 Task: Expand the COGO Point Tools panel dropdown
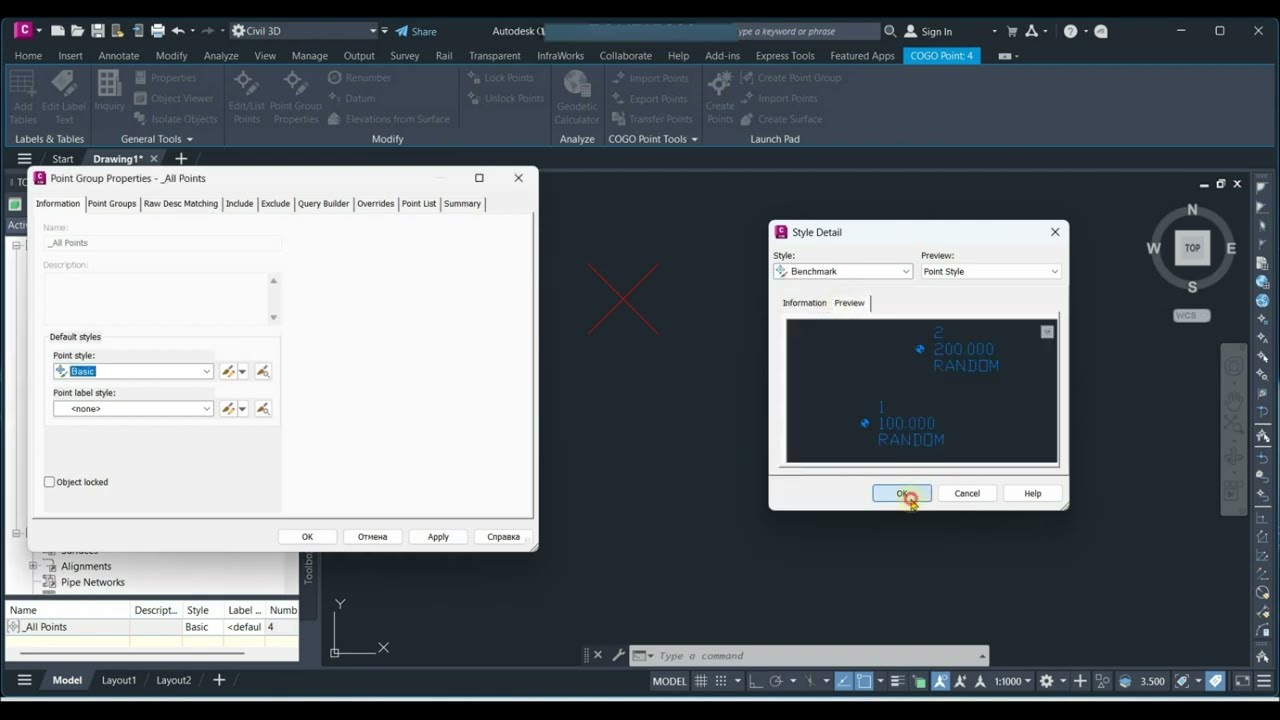click(x=653, y=139)
